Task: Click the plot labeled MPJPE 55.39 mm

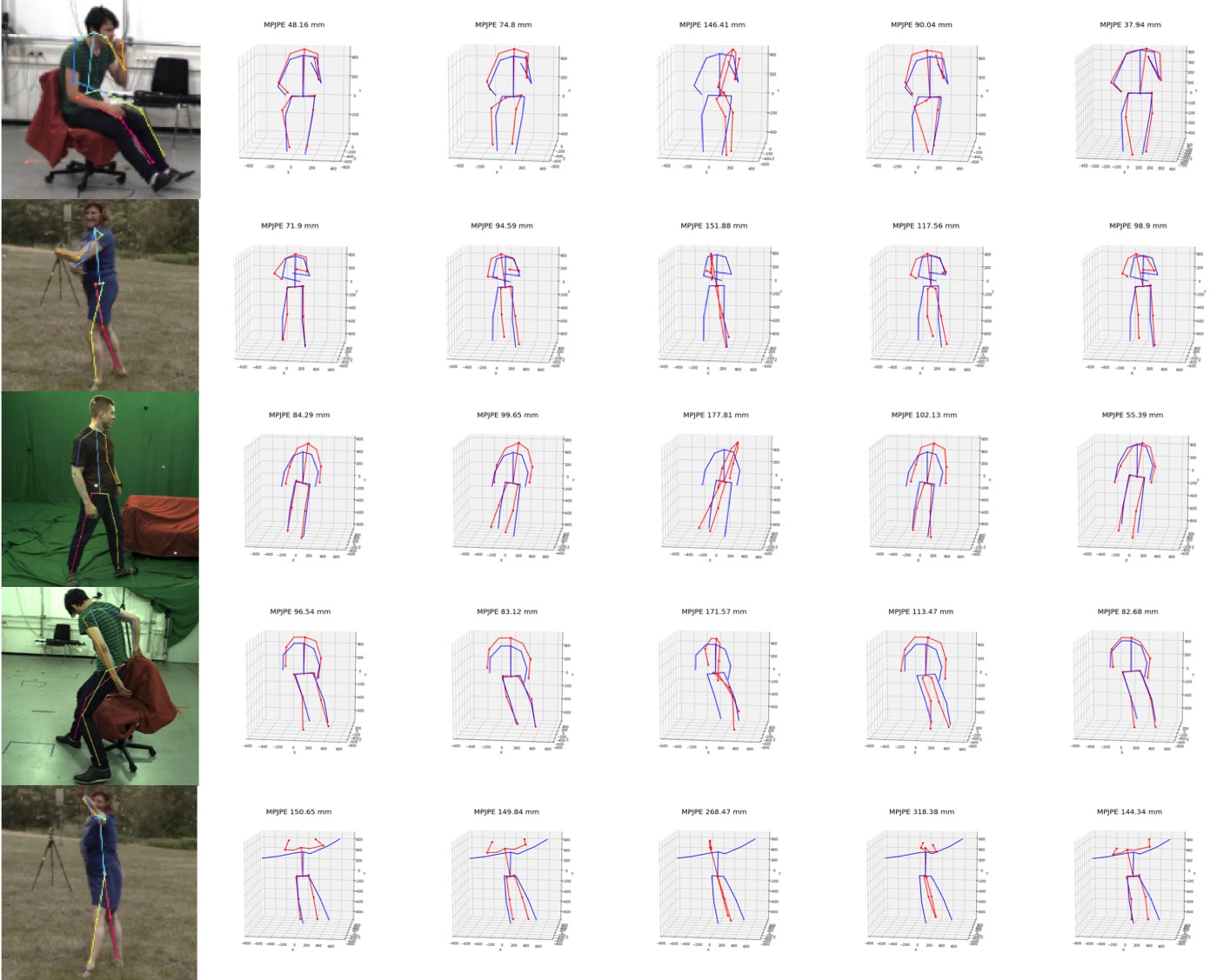Action: coord(1135,489)
